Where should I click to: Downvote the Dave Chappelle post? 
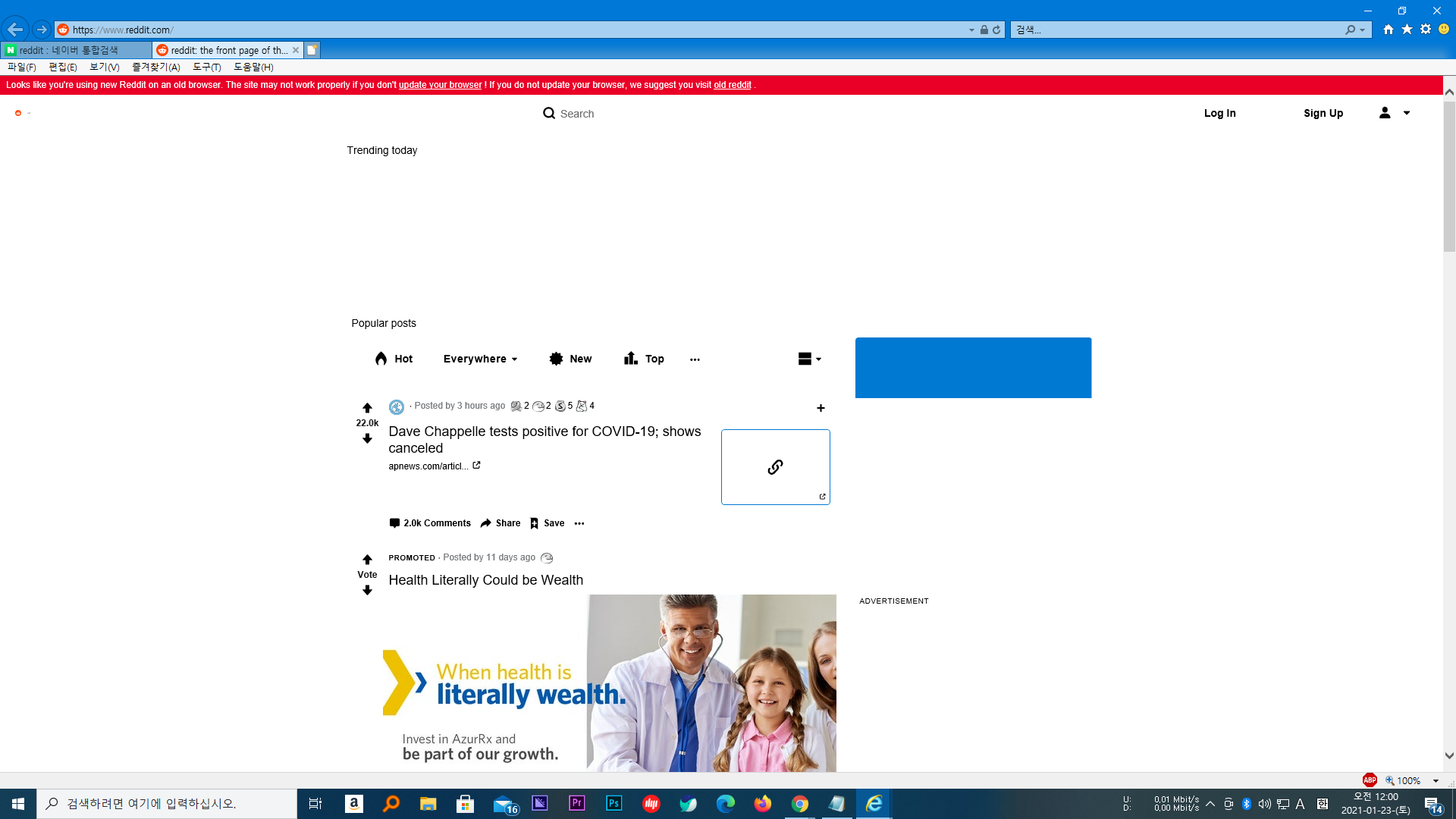coord(367,438)
